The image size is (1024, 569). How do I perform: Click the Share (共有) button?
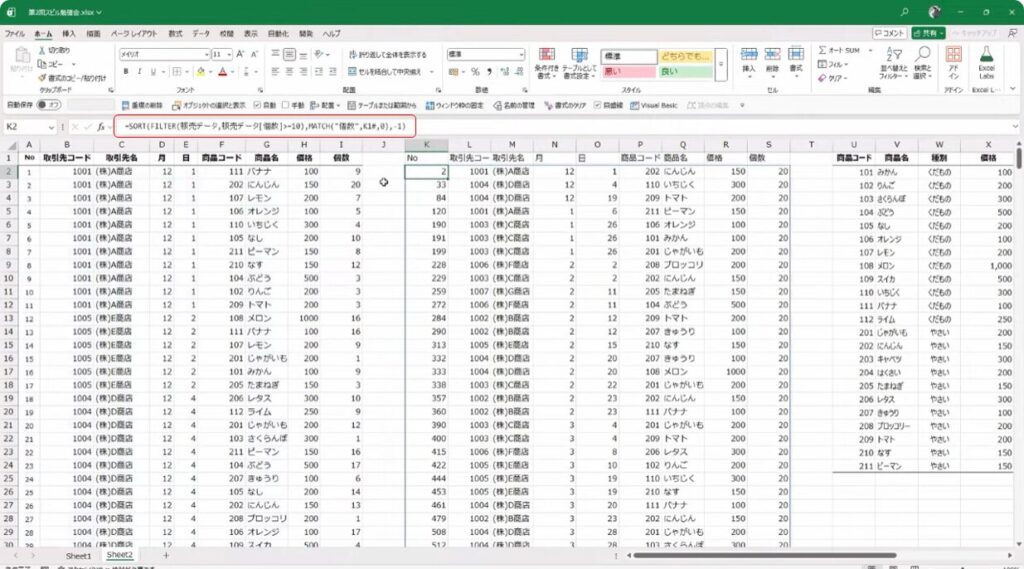coord(933,33)
